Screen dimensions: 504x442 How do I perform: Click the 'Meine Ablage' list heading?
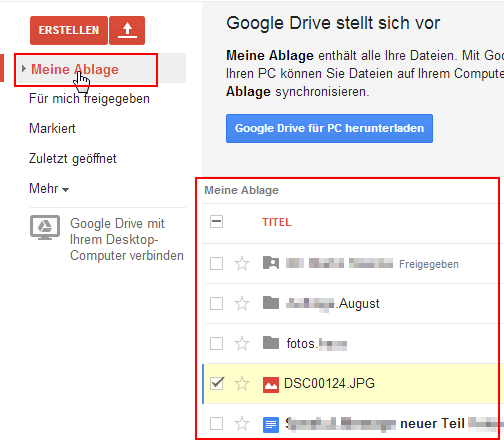241,190
